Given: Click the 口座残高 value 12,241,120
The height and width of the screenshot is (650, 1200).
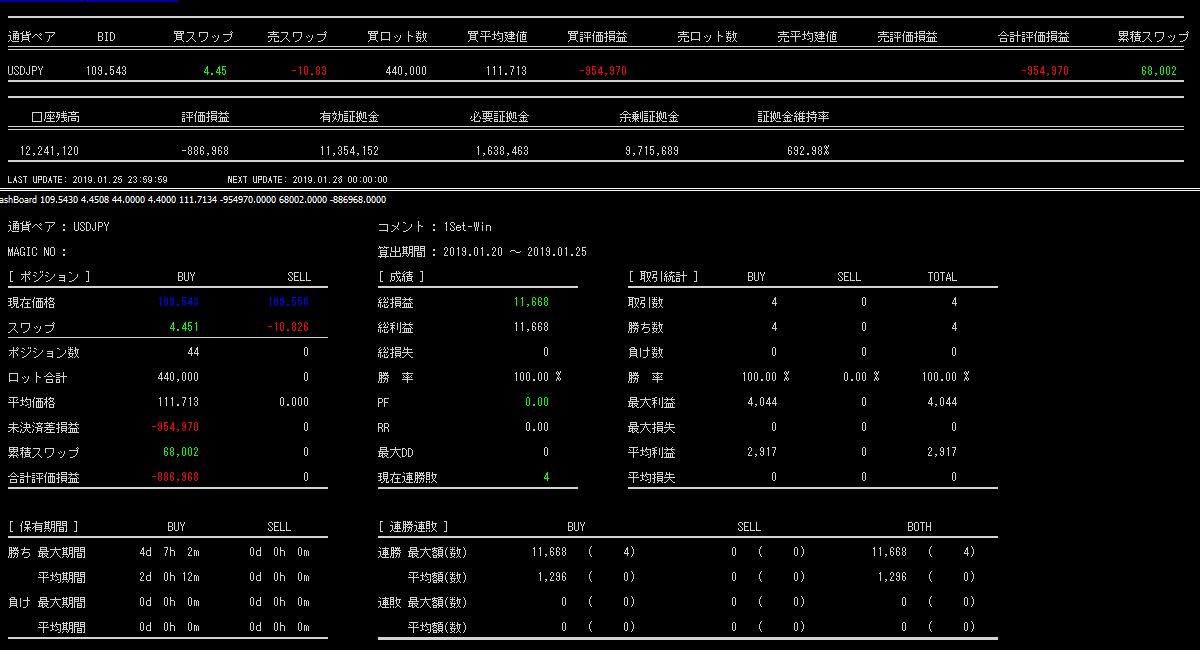Looking at the screenshot, I should (49, 151).
